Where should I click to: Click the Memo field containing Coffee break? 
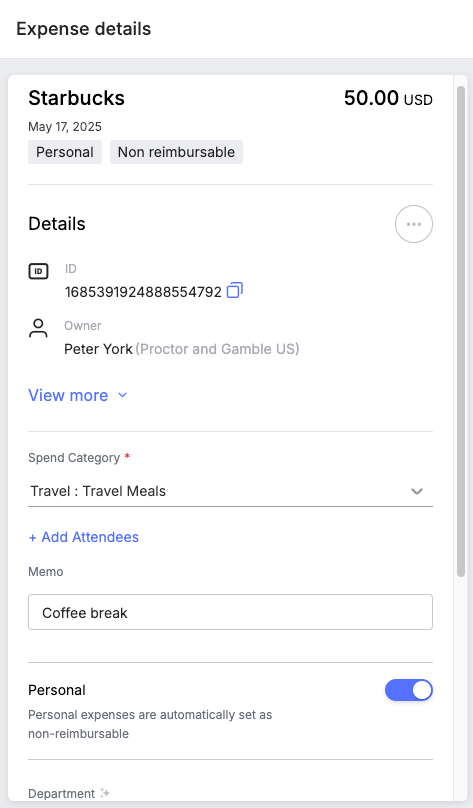(x=230, y=612)
